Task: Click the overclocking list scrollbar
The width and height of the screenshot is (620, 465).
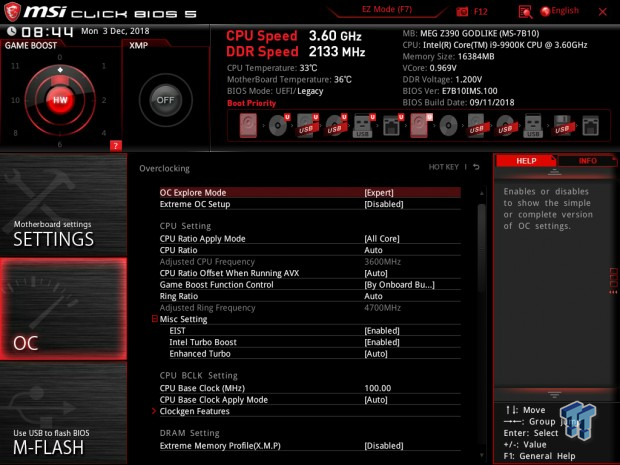Action: pyautogui.click(x=481, y=248)
